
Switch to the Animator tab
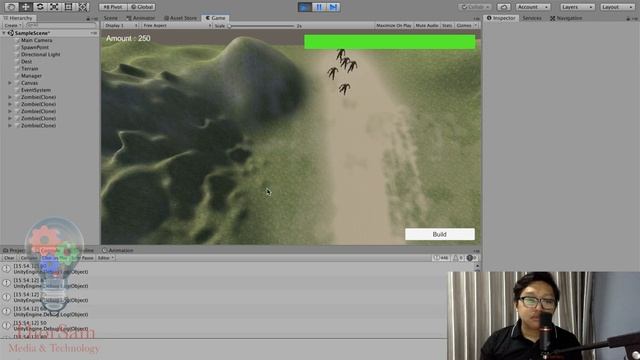pyautogui.click(x=140, y=18)
